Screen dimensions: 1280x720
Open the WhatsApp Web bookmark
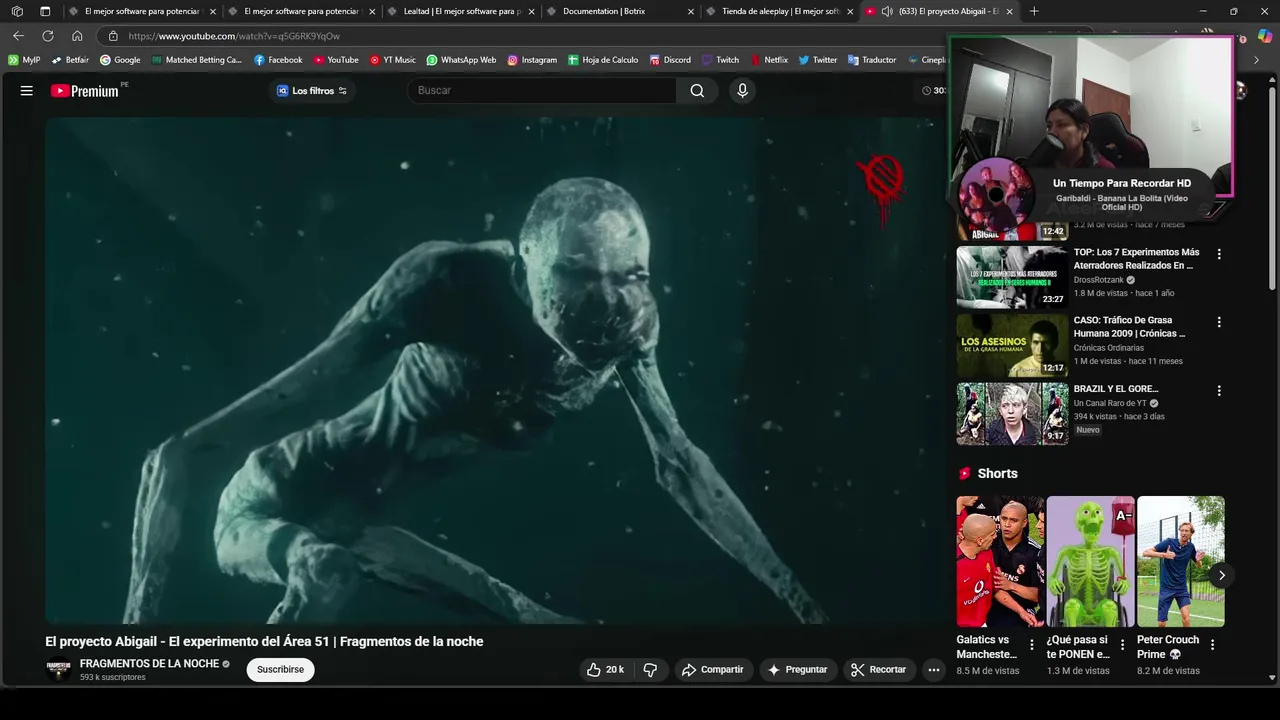pos(461,60)
